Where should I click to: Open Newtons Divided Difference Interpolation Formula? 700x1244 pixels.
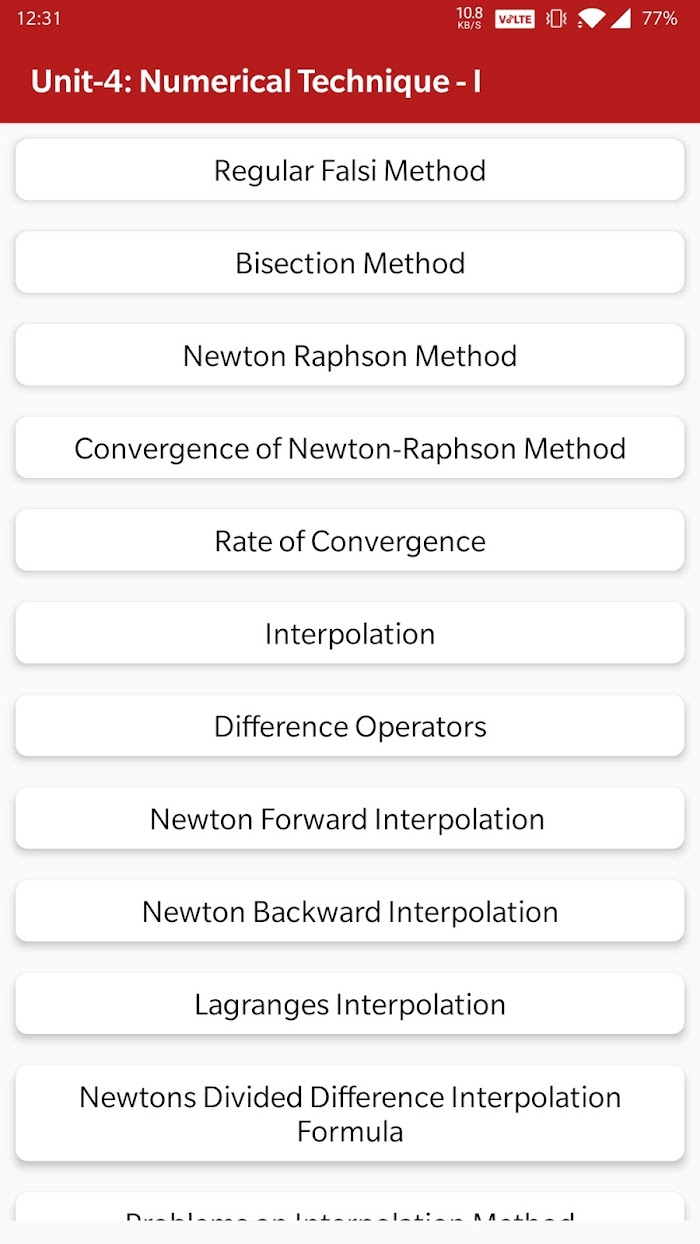350,1114
